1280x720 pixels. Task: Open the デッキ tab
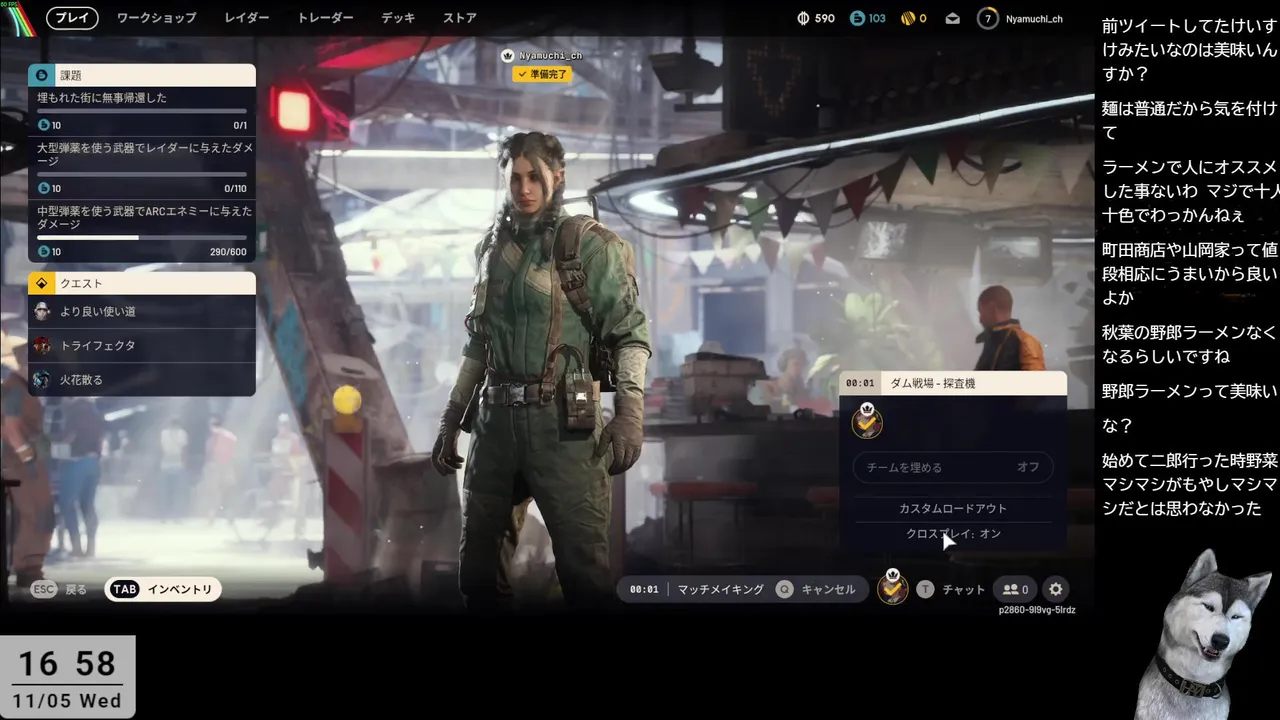point(398,18)
